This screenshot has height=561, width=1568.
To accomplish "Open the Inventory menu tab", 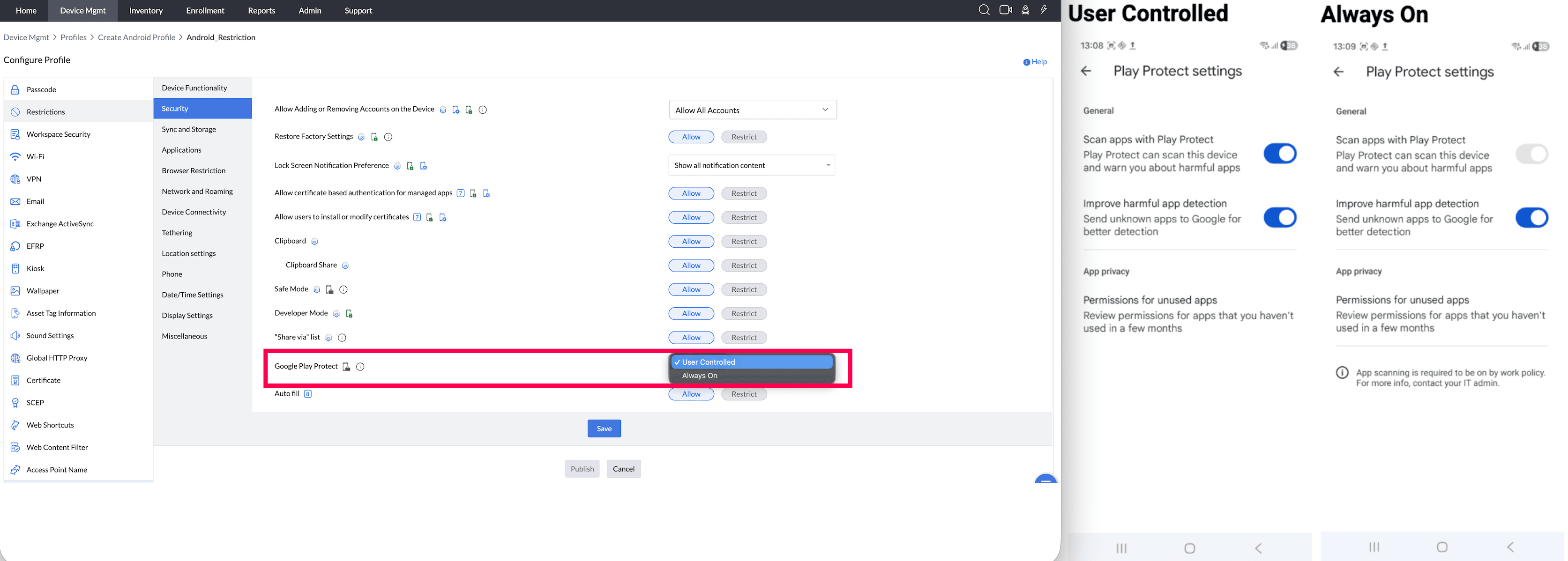I will pyautogui.click(x=146, y=10).
